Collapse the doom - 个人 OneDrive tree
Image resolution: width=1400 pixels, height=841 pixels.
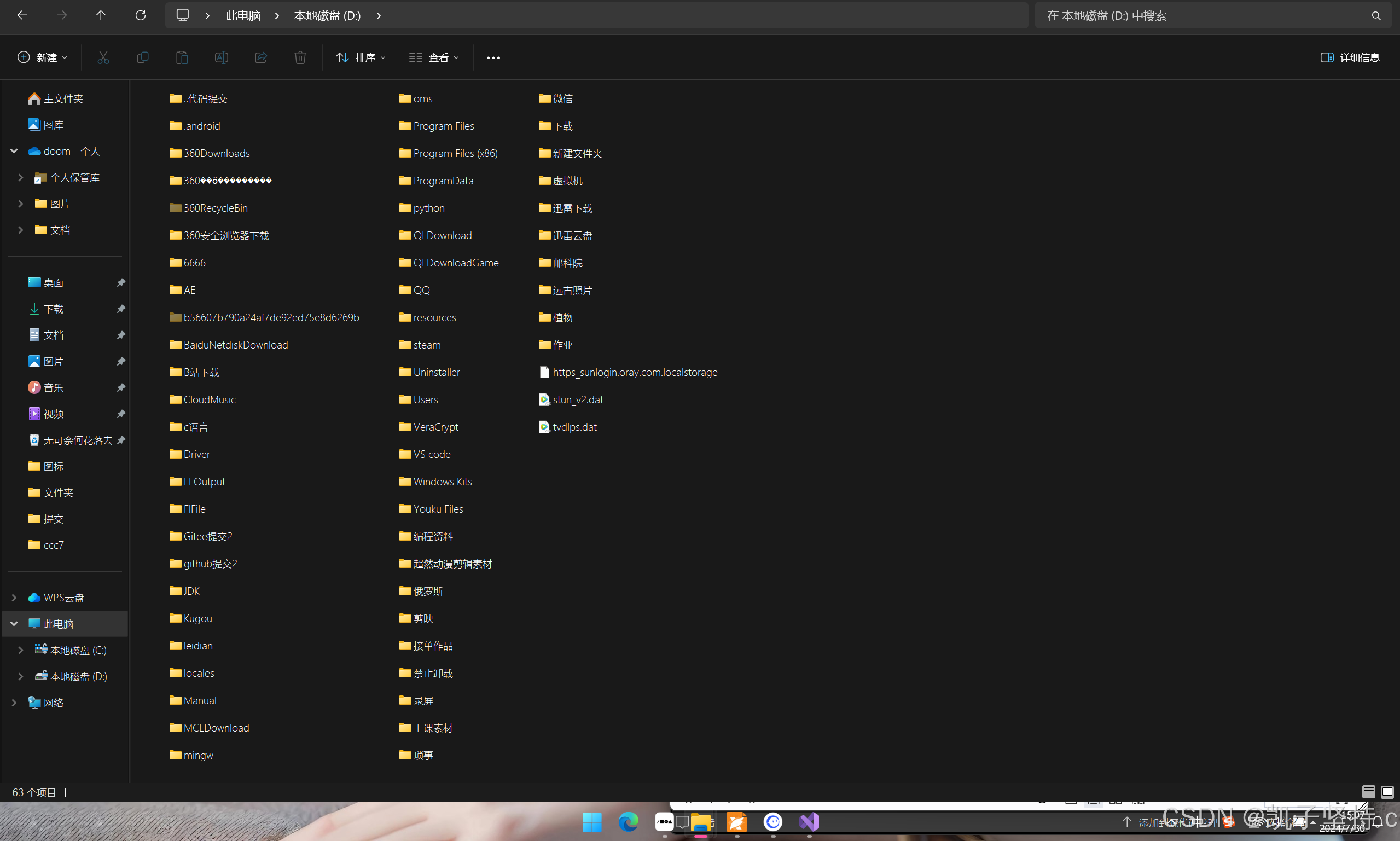pyautogui.click(x=14, y=151)
